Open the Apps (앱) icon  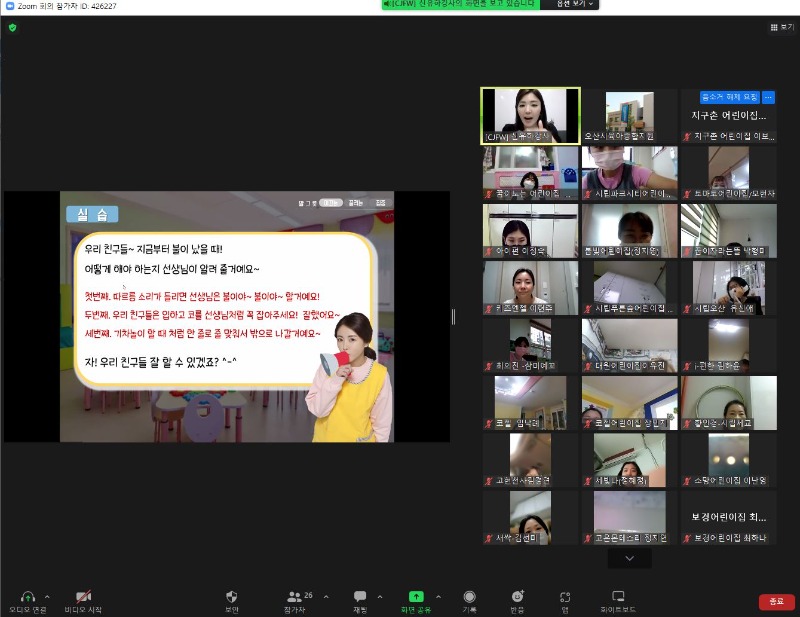(x=565, y=596)
